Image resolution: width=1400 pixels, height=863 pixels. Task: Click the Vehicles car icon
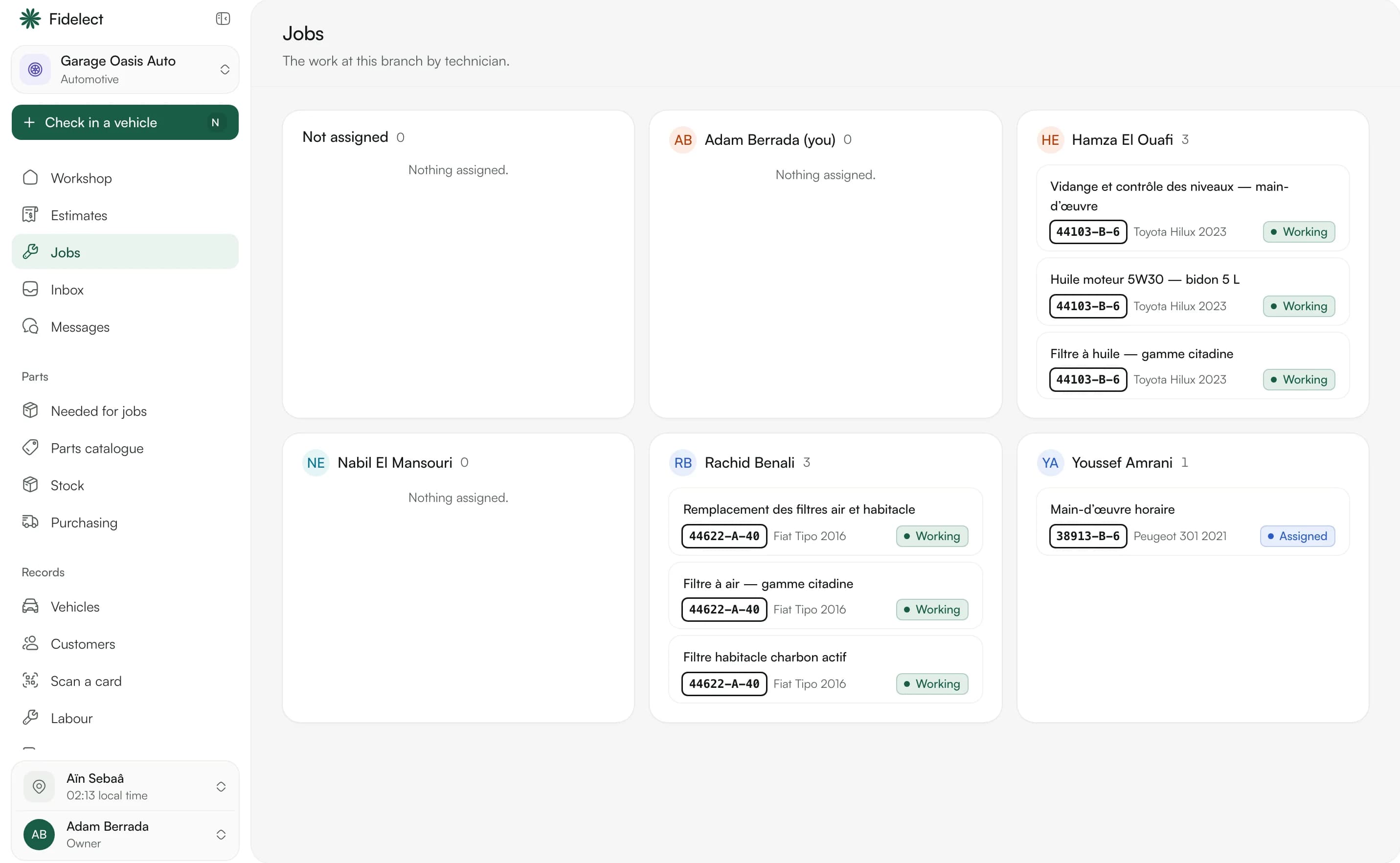click(x=30, y=606)
